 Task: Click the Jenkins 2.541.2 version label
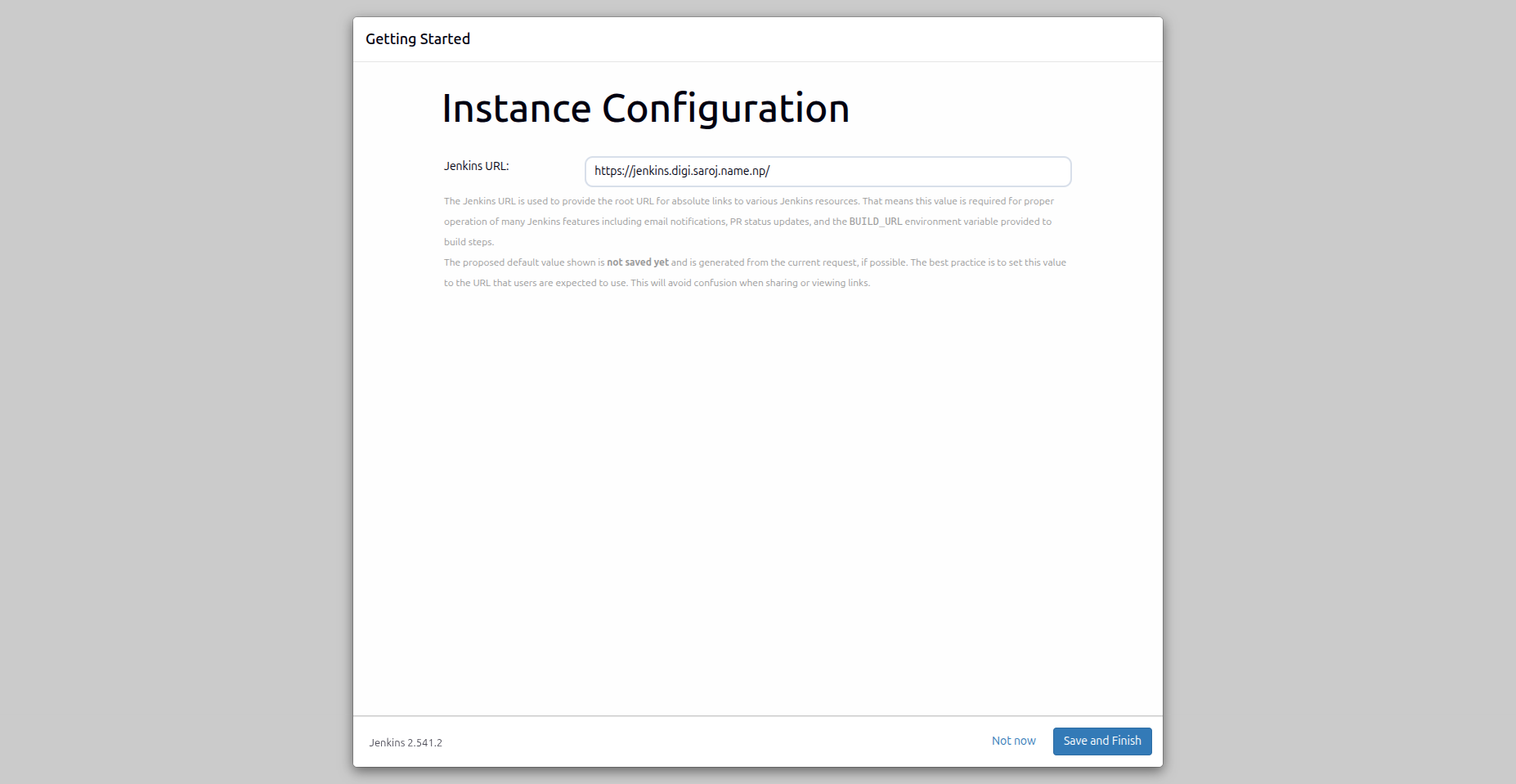tap(405, 742)
